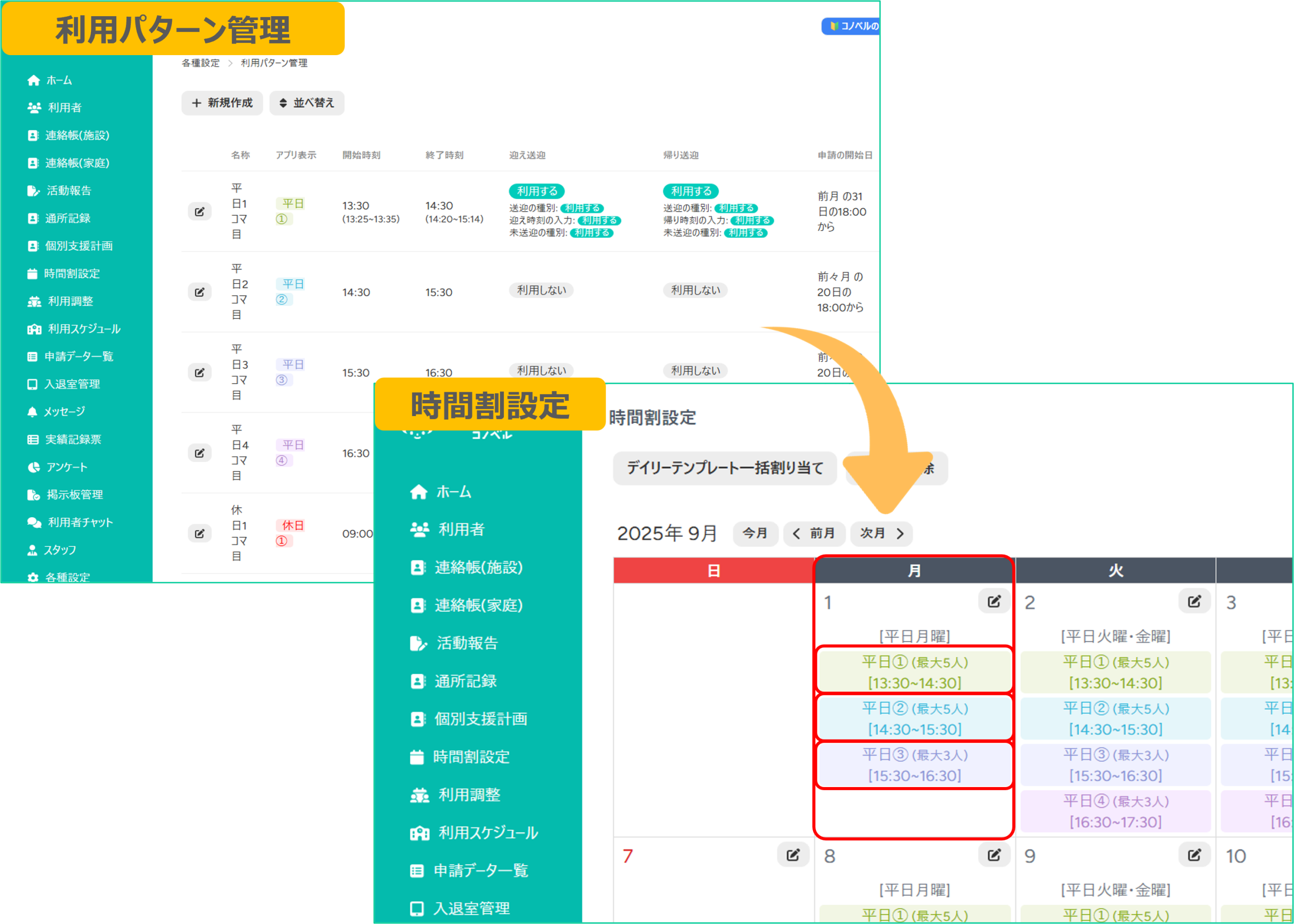Open edit icon on calendar day 2
This screenshot has height=924, width=1294.
pyautogui.click(x=1194, y=602)
